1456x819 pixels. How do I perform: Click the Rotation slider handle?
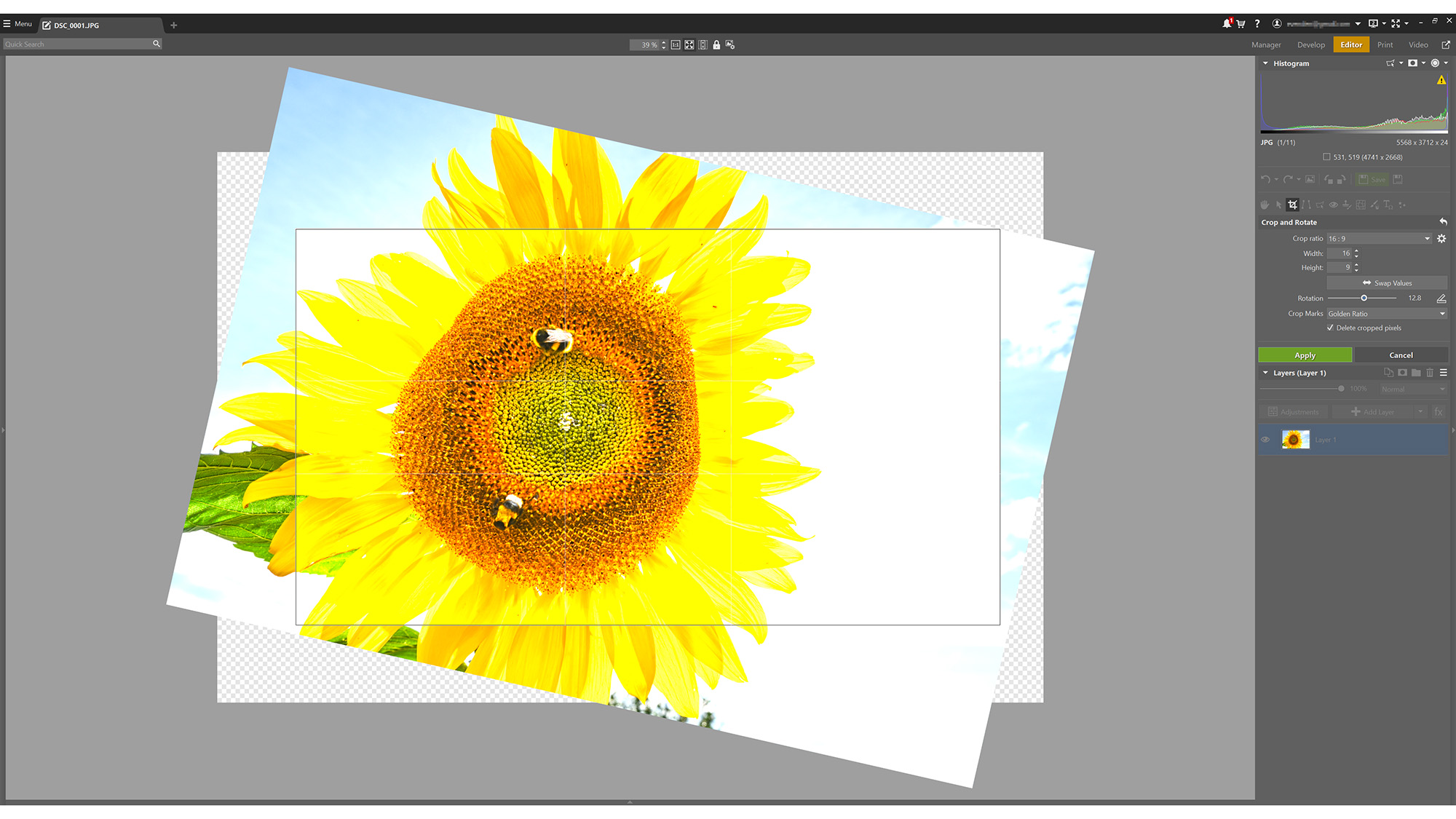pyautogui.click(x=1364, y=298)
